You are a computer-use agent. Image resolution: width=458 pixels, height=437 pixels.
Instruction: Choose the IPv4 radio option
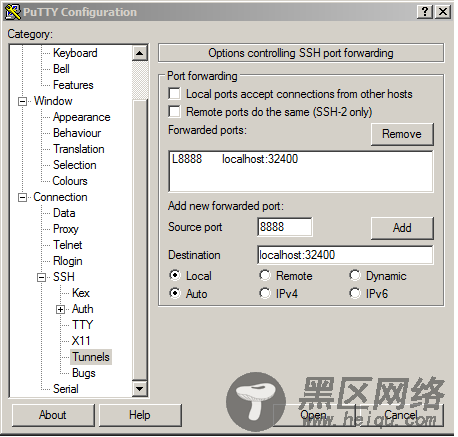click(x=265, y=293)
